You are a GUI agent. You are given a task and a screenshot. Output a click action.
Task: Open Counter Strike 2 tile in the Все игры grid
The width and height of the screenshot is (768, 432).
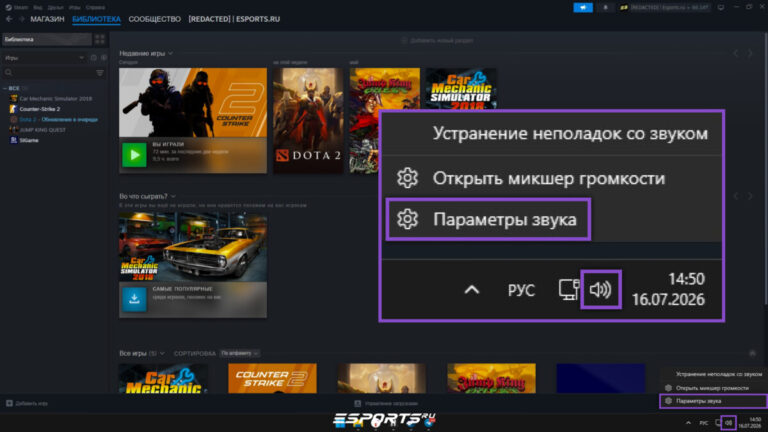(x=272, y=378)
